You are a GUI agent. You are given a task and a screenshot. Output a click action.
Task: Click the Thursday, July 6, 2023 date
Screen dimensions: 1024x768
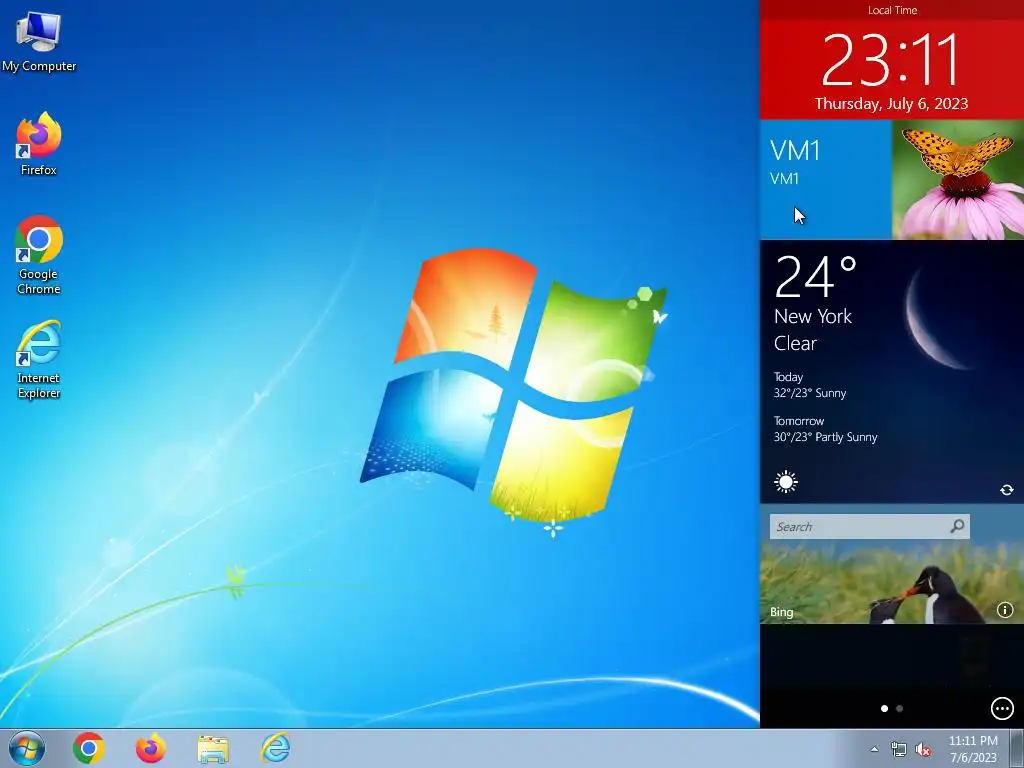click(891, 104)
